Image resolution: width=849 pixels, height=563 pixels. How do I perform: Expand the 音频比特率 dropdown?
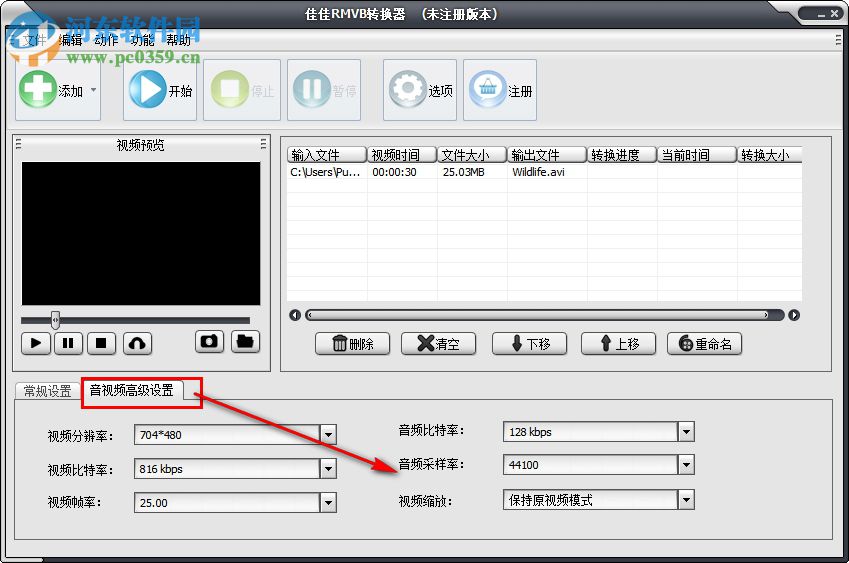(686, 431)
